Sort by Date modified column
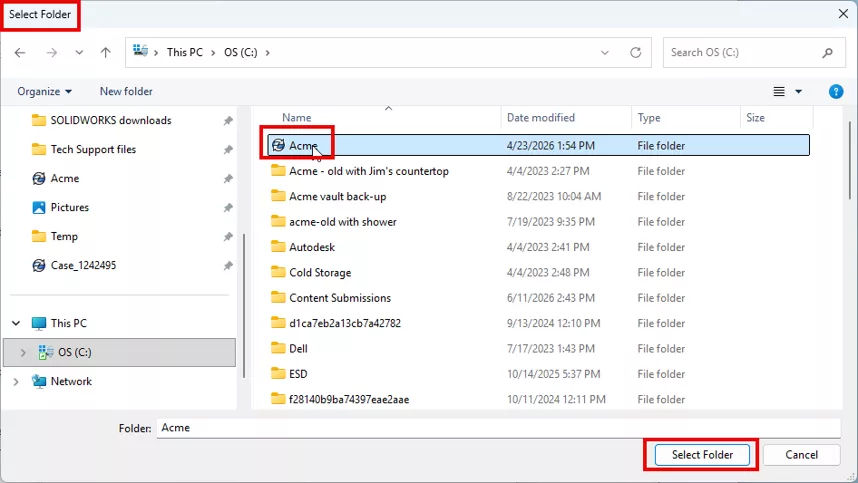The image size is (858, 483). click(x=541, y=118)
